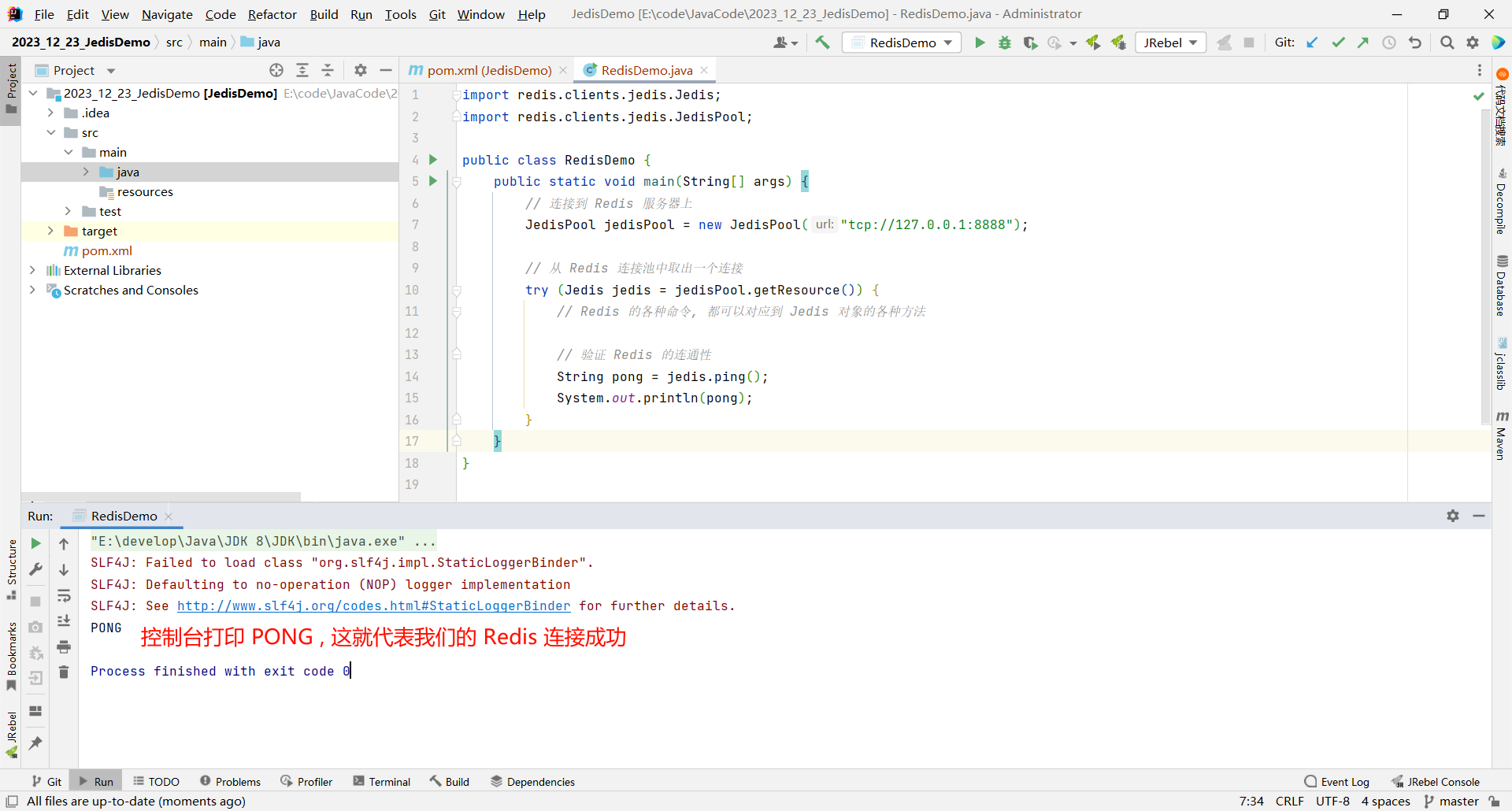Show Git history clock icon

coord(1389,43)
